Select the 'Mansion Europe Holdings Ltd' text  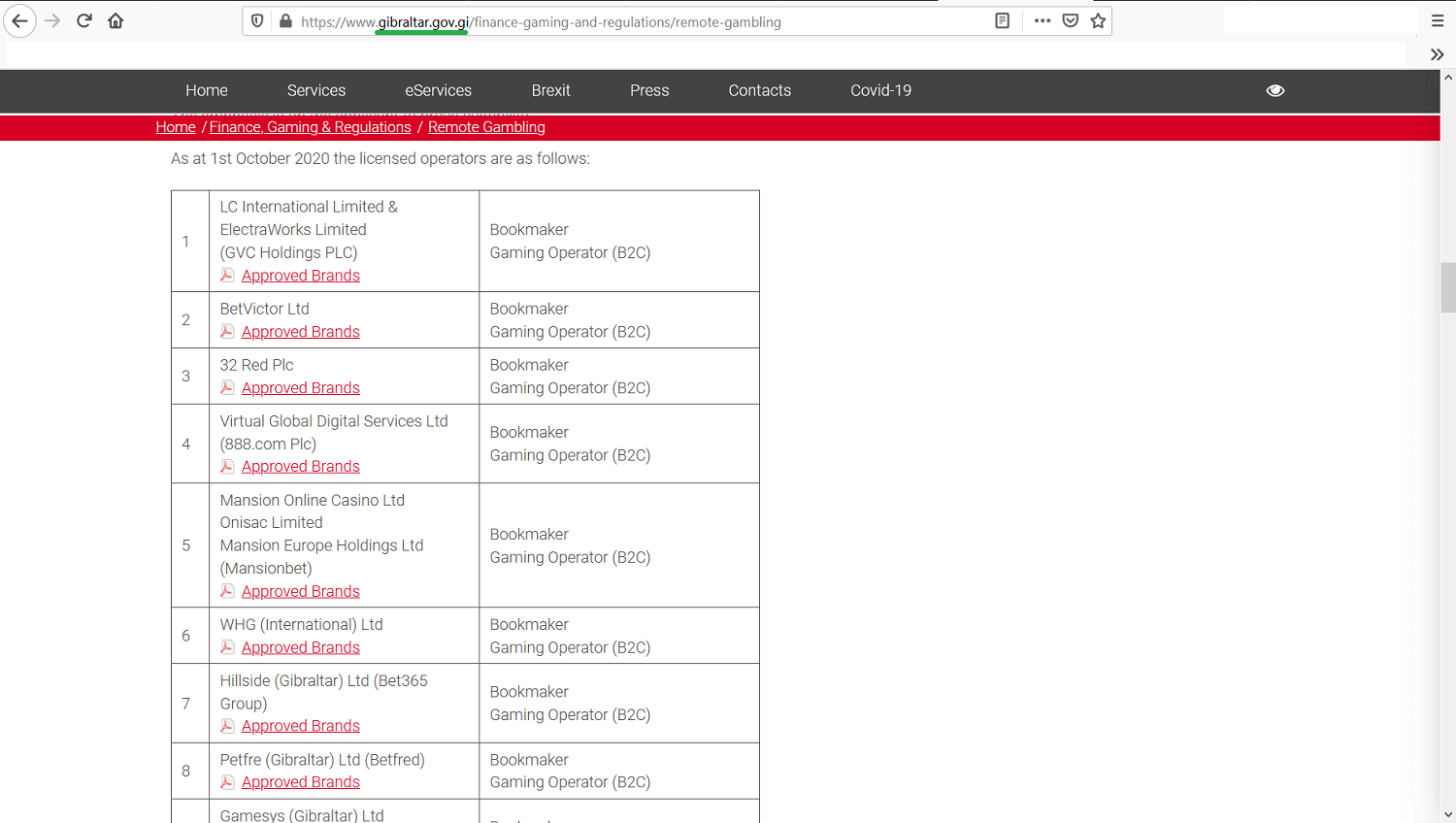(321, 545)
